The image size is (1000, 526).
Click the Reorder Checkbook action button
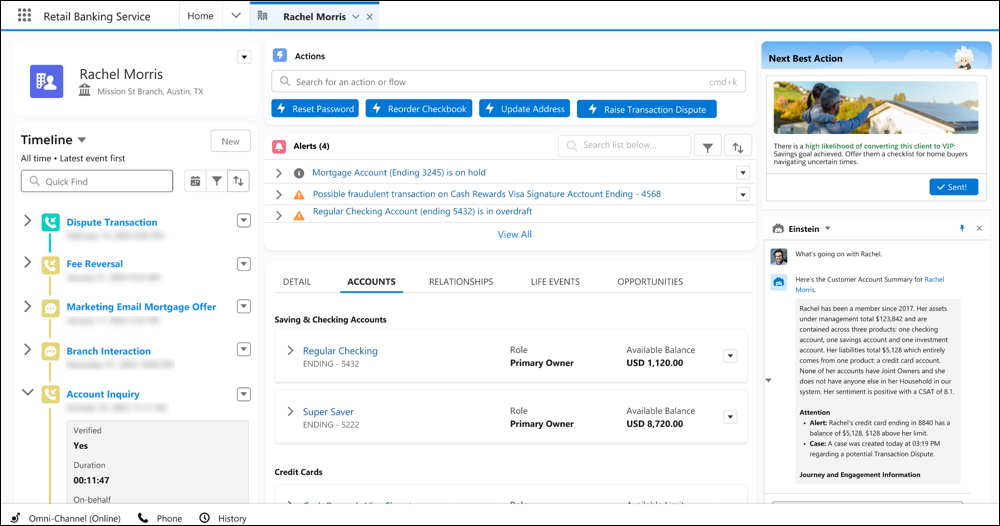[x=419, y=109]
